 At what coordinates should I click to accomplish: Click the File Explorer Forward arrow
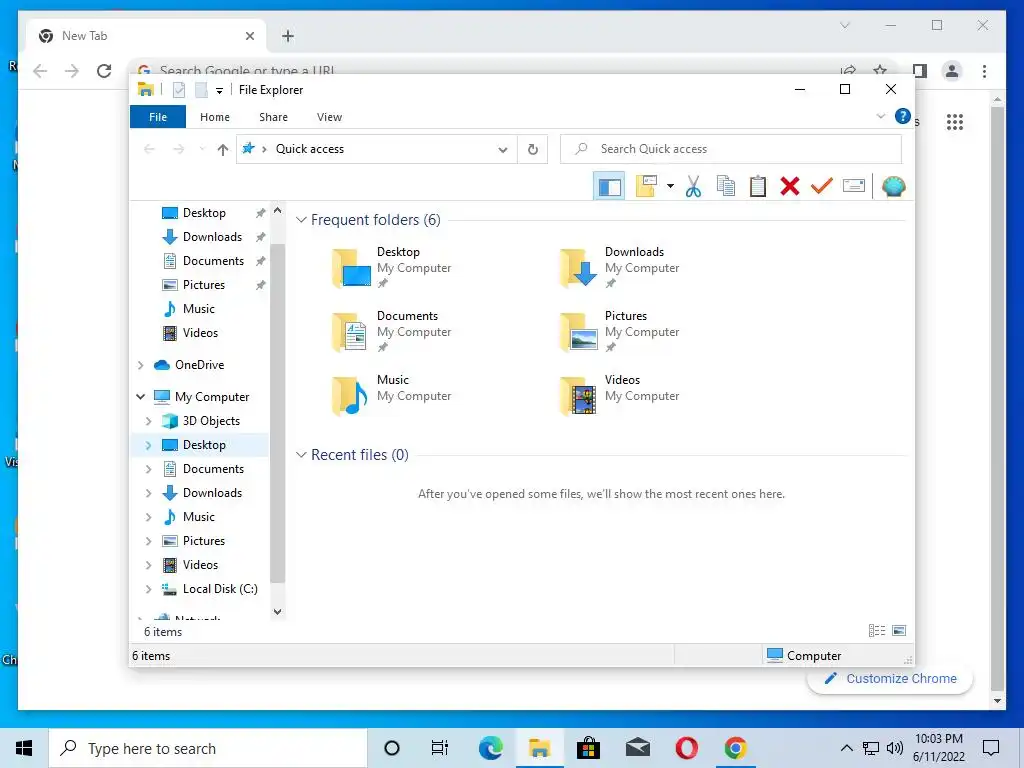click(178, 150)
